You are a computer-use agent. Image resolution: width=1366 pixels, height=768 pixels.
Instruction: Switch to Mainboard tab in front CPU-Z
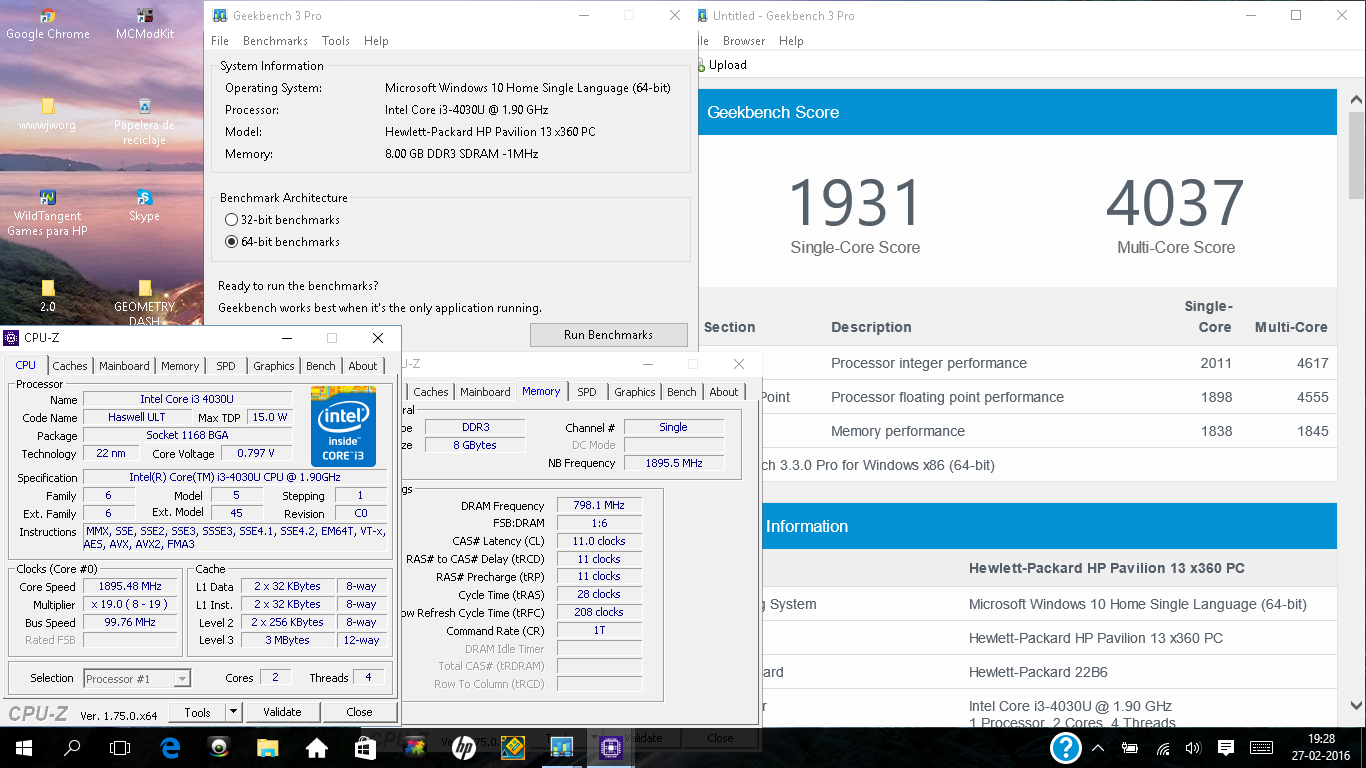tap(124, 366)
